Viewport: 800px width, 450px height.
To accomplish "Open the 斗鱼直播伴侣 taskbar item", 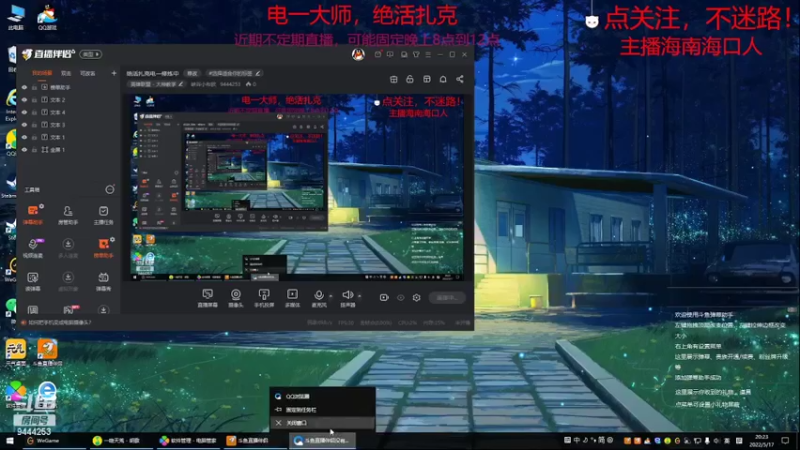I will coord(254,440).
